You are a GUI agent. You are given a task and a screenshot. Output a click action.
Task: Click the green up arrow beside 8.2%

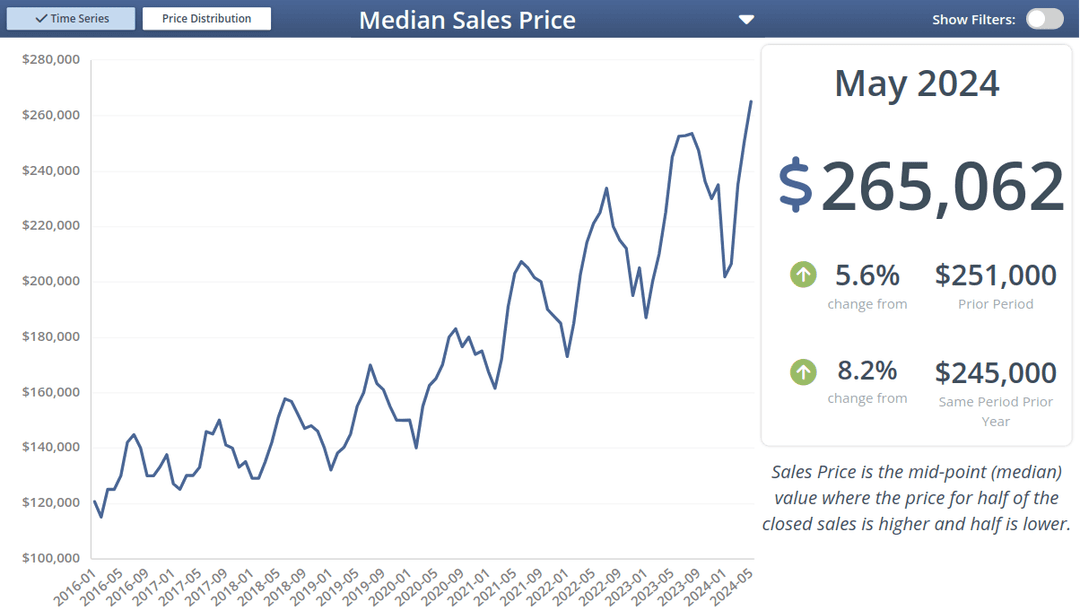803,372
